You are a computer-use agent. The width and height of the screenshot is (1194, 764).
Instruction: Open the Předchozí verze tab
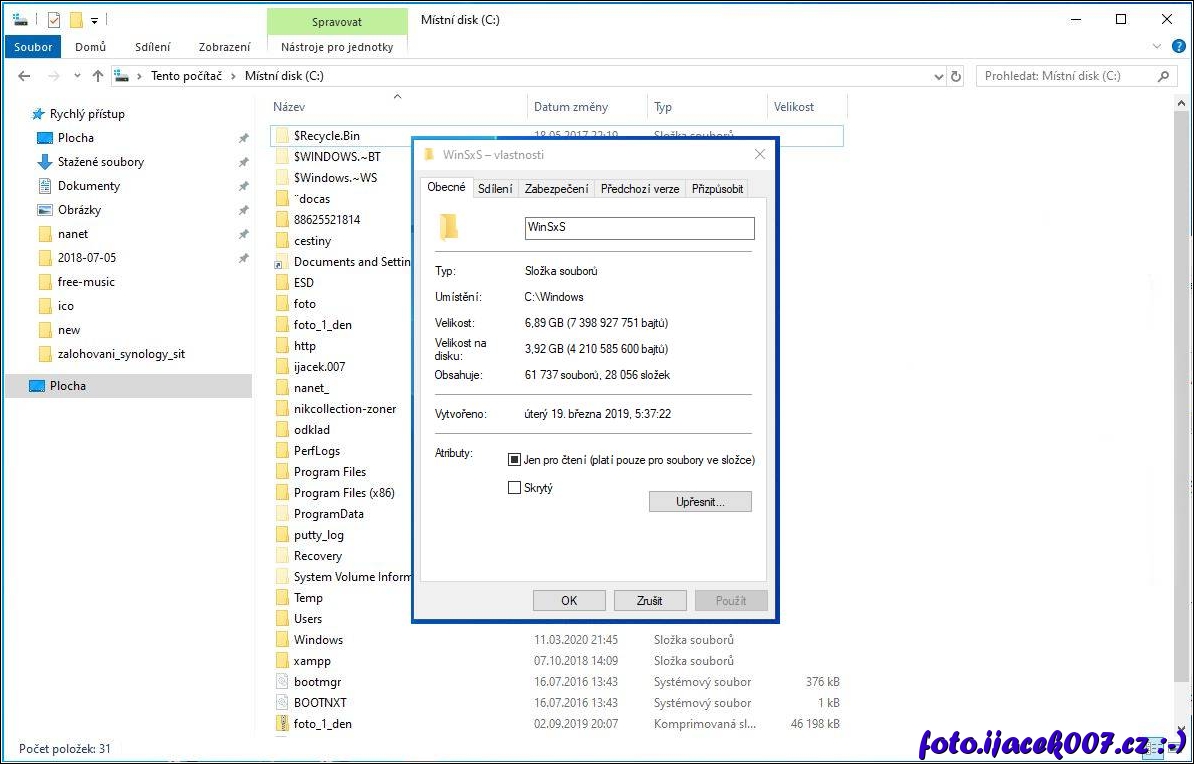click(x=640, y=189)
